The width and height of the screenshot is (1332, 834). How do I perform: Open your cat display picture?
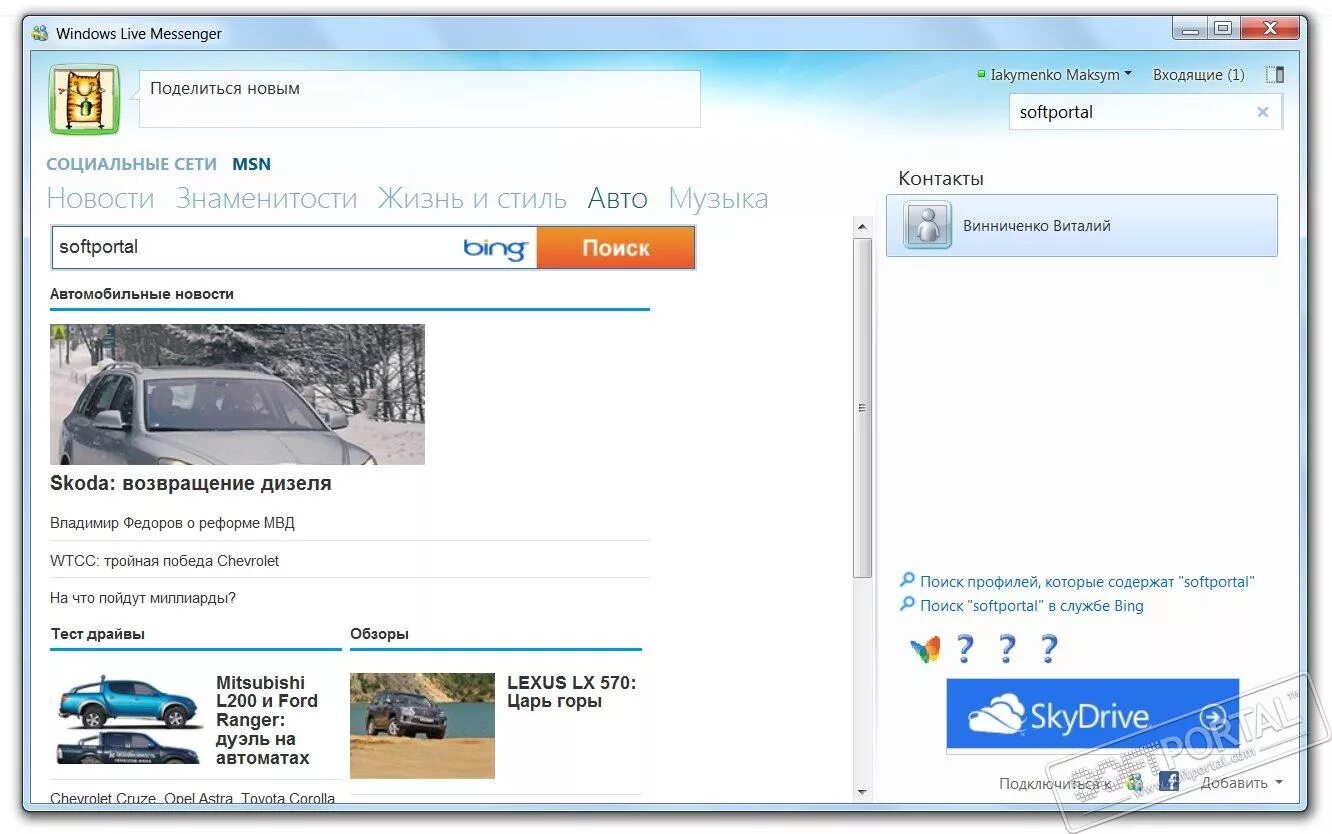84,100
